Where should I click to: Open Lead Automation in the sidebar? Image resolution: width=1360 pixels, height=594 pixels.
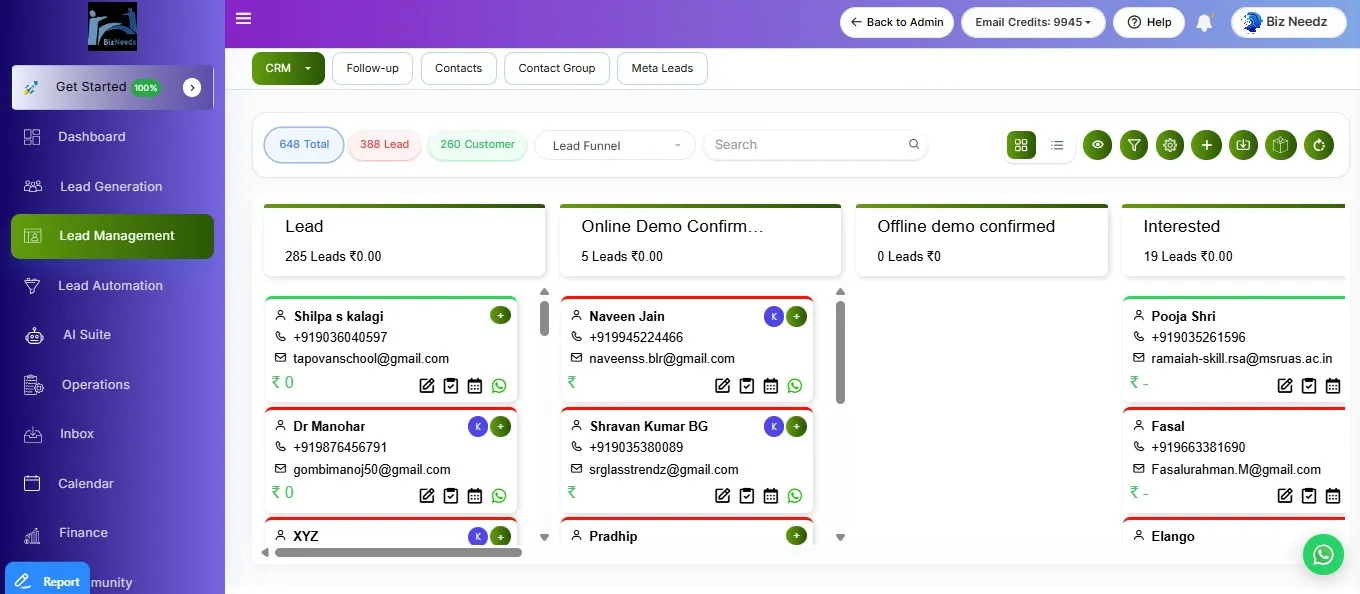tap(110, 286)
